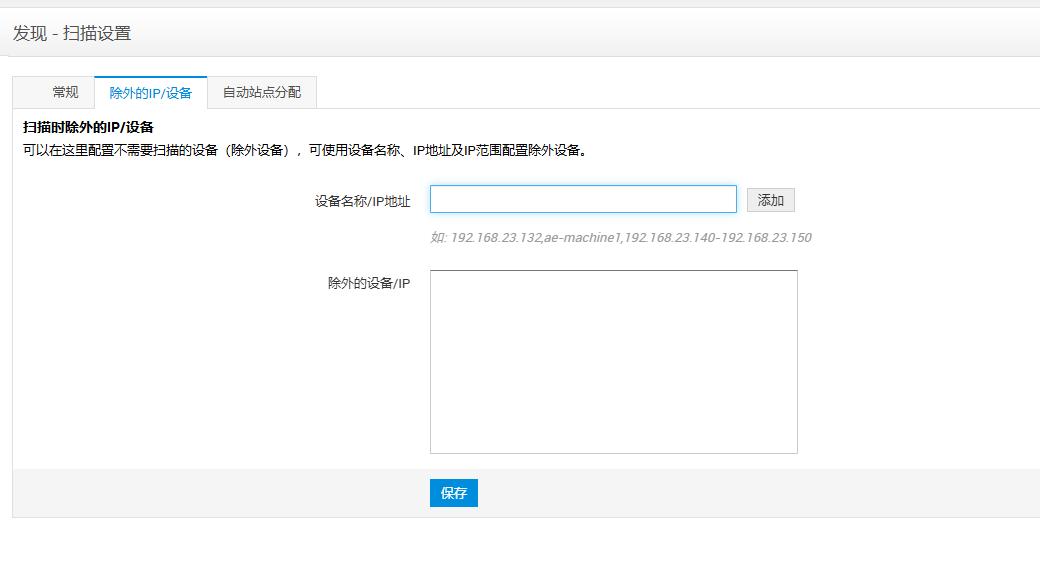The height and width of the screenshot is (564, 1040).
Task: Click 发现 in the page title
Action: coord(29,33)
